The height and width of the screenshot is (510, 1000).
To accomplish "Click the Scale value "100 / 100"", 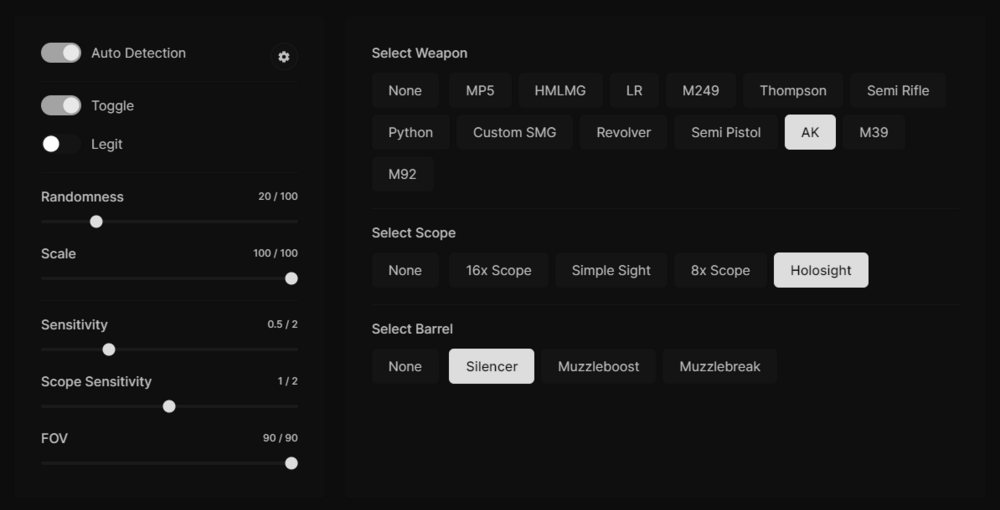I will pyautogui.click(x=276, y=253).
